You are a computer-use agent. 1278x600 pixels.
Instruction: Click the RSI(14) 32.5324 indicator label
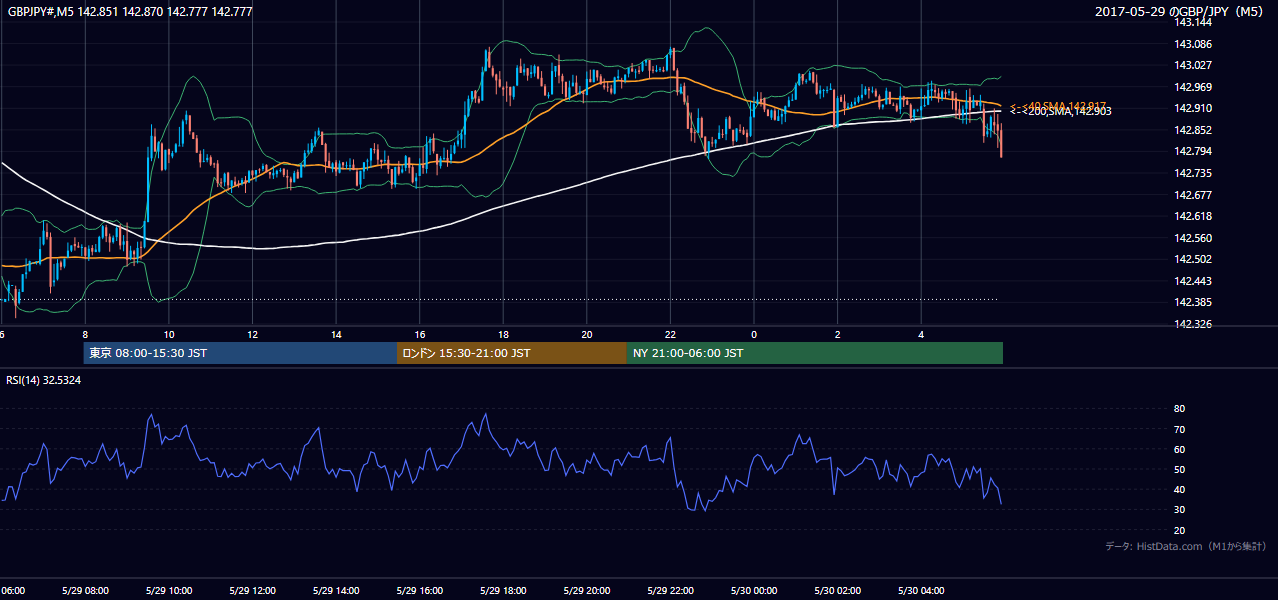[44, 380]
